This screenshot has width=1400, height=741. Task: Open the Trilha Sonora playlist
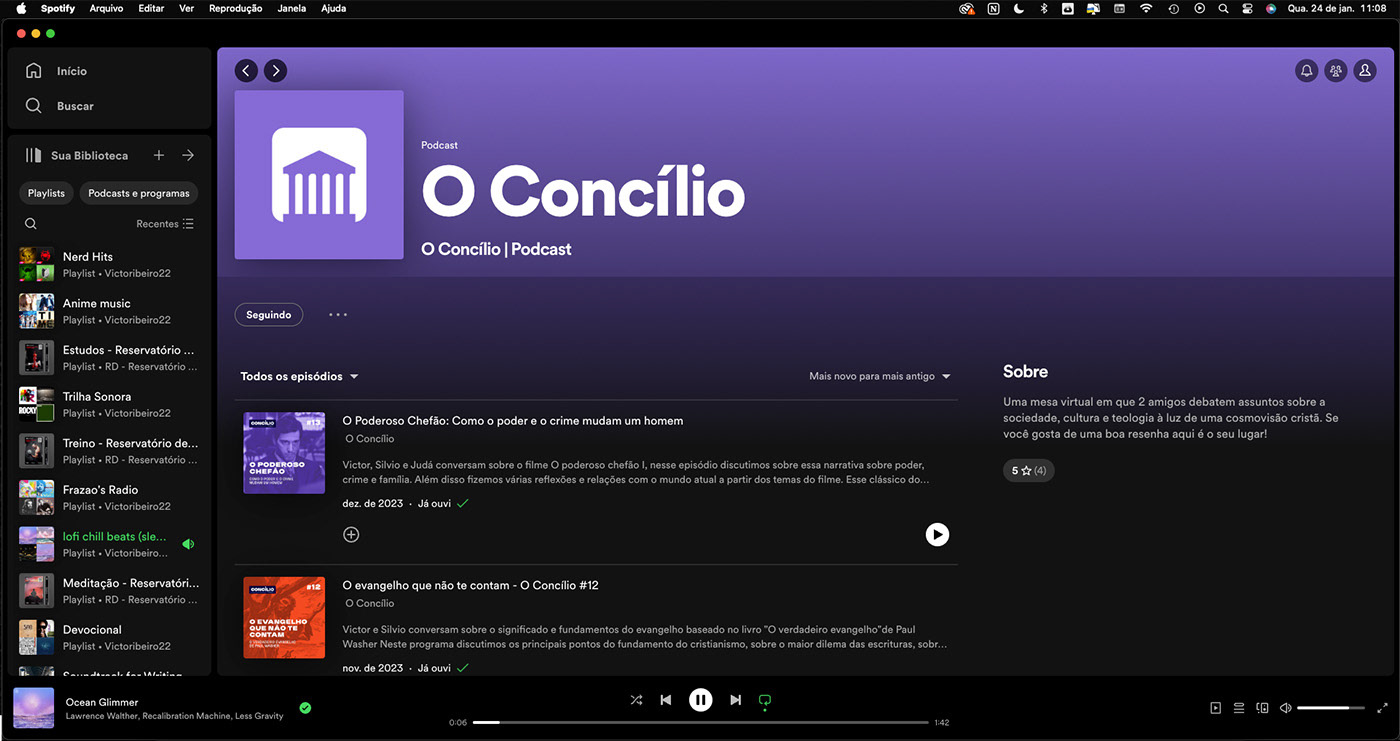(110, 404)
